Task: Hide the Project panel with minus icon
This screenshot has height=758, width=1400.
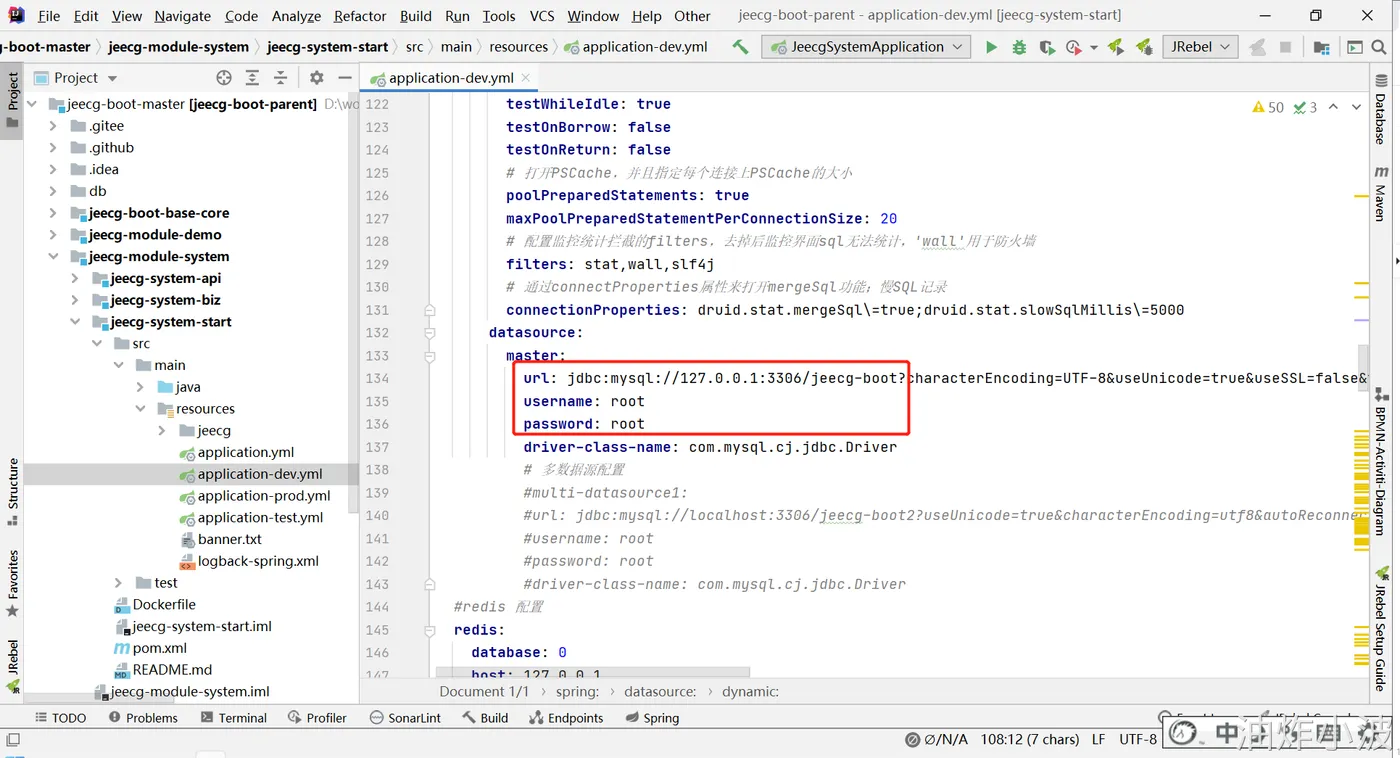Action: click(345, 78)
